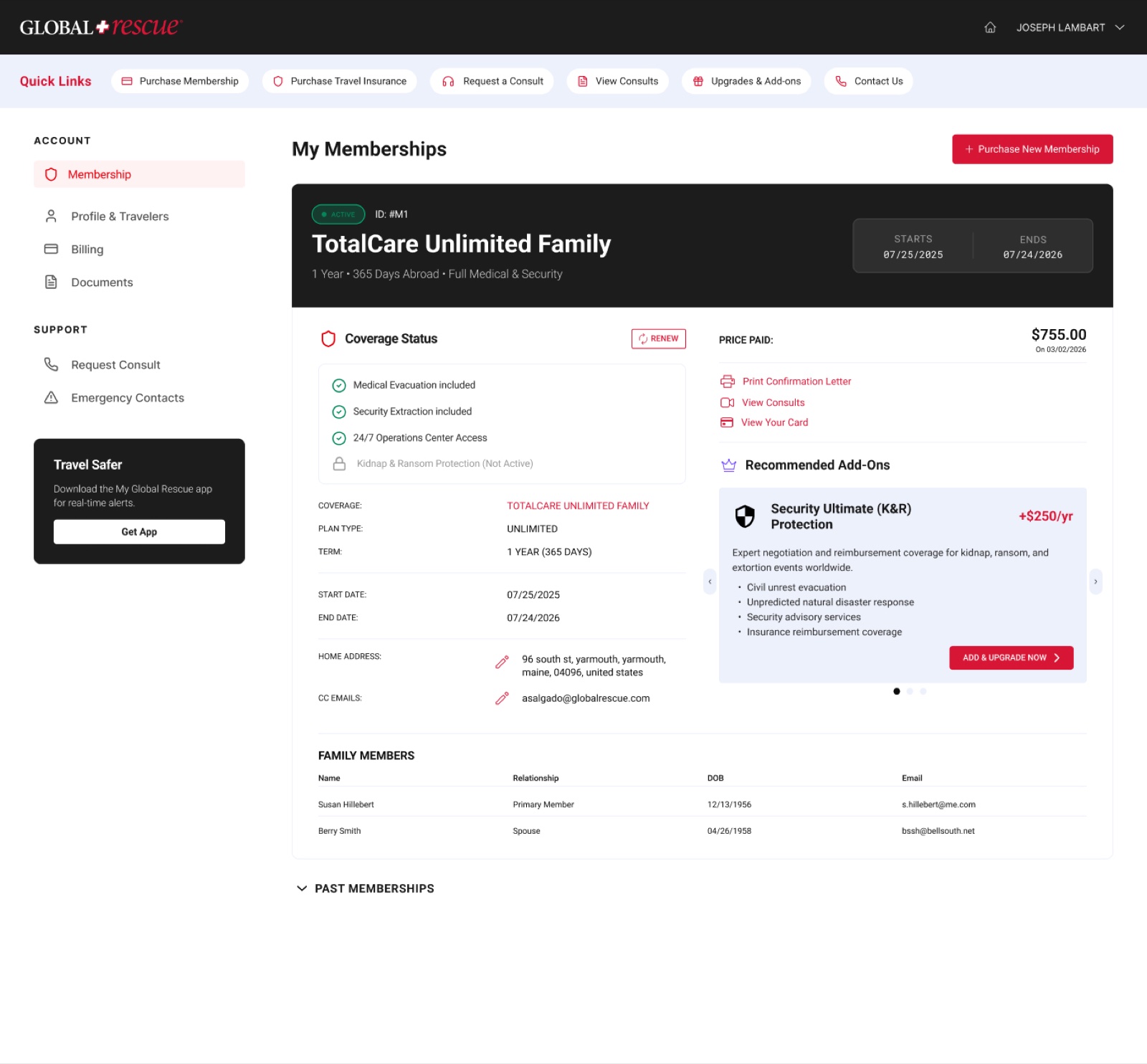Viewport: 1147px width, 1064px height.
Task: Click Susan Hillebert in family members
Action: click(x=346, y=805)
